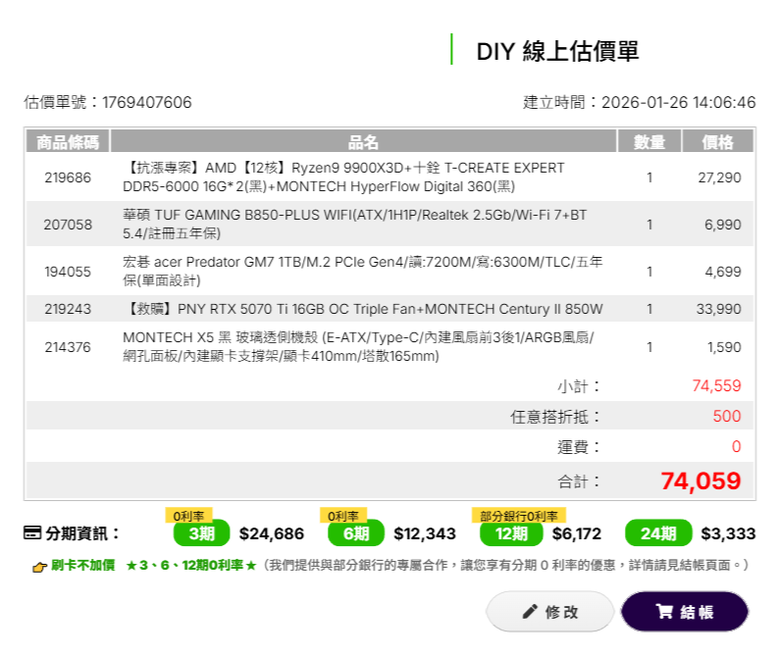This screenshot has width=780, height=656.
Task: Click the bank cooperation note in parentheses
Action: point(505,565)
